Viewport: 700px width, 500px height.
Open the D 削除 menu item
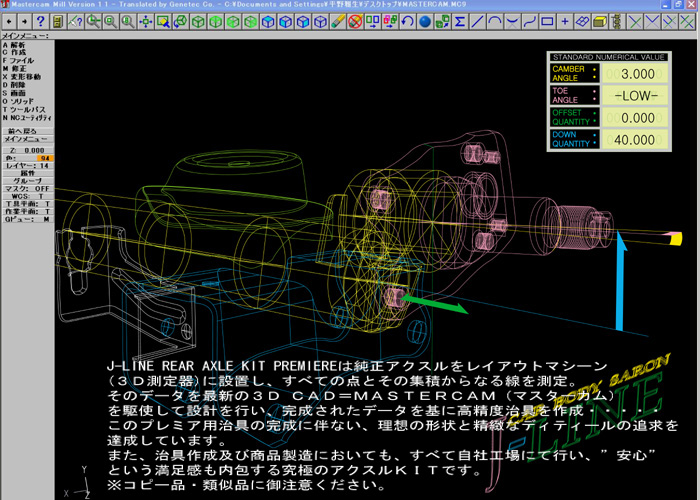pos(14,85)
